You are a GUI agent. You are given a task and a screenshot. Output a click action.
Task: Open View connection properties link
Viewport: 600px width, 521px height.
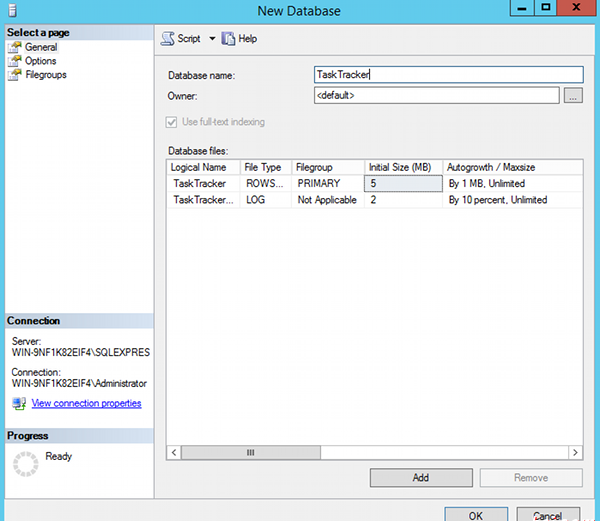click(86, 403)
